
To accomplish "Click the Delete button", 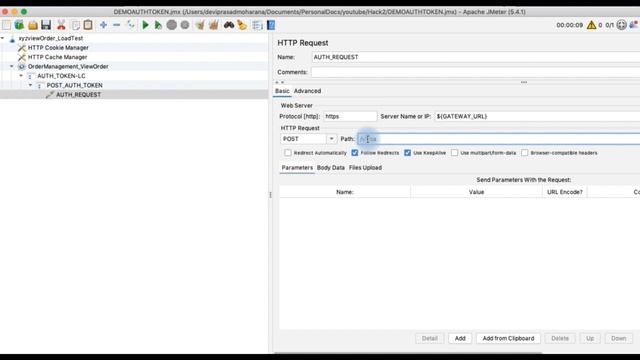I will (560, 338).
